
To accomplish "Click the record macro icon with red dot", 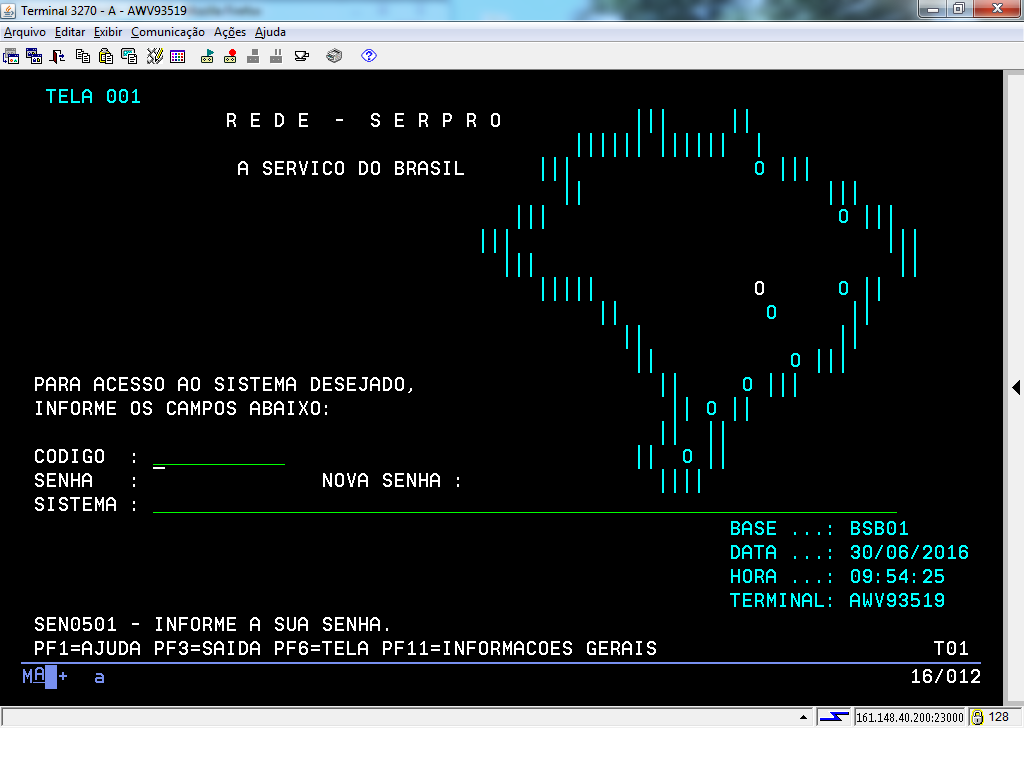I will pos(230,56).
